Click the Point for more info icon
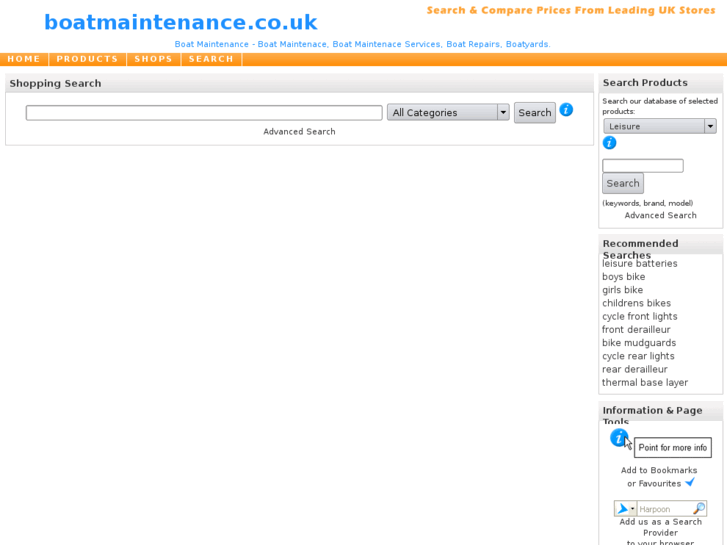727x545 pixels. tap(619, 437)
